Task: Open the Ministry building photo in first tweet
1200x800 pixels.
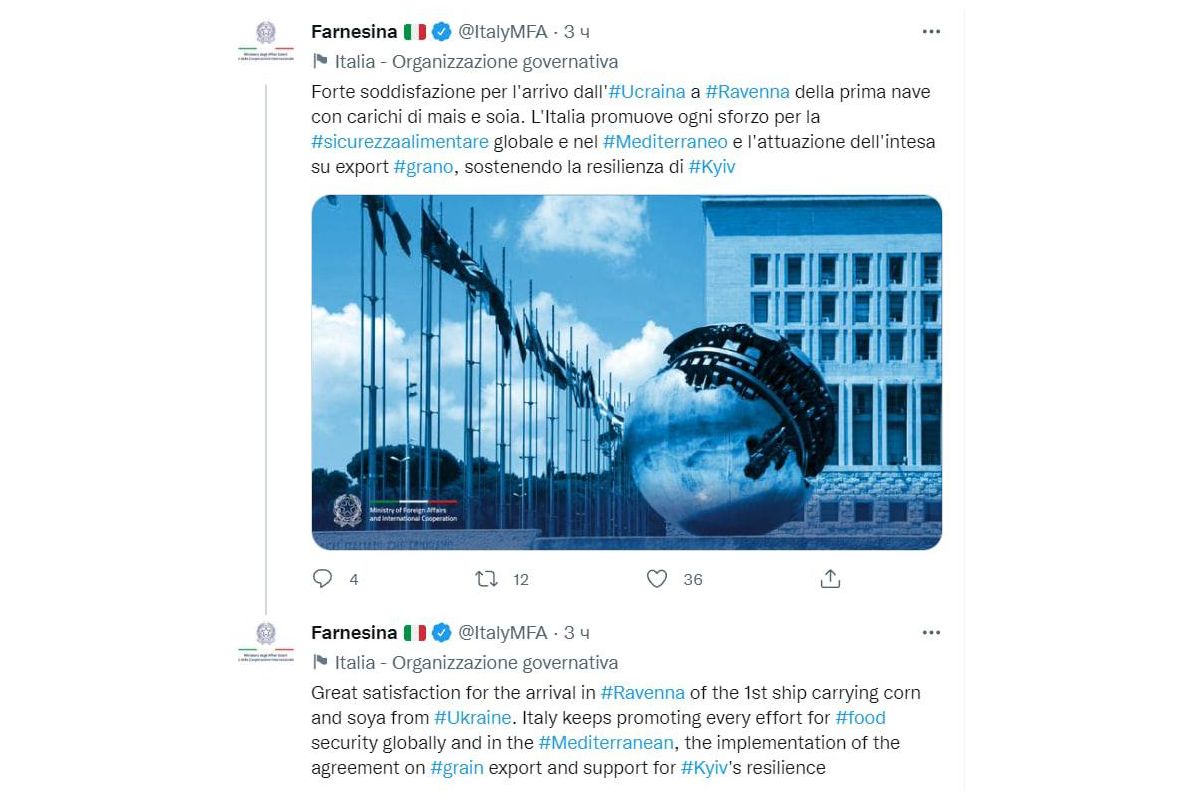Action: click(626, 372)
